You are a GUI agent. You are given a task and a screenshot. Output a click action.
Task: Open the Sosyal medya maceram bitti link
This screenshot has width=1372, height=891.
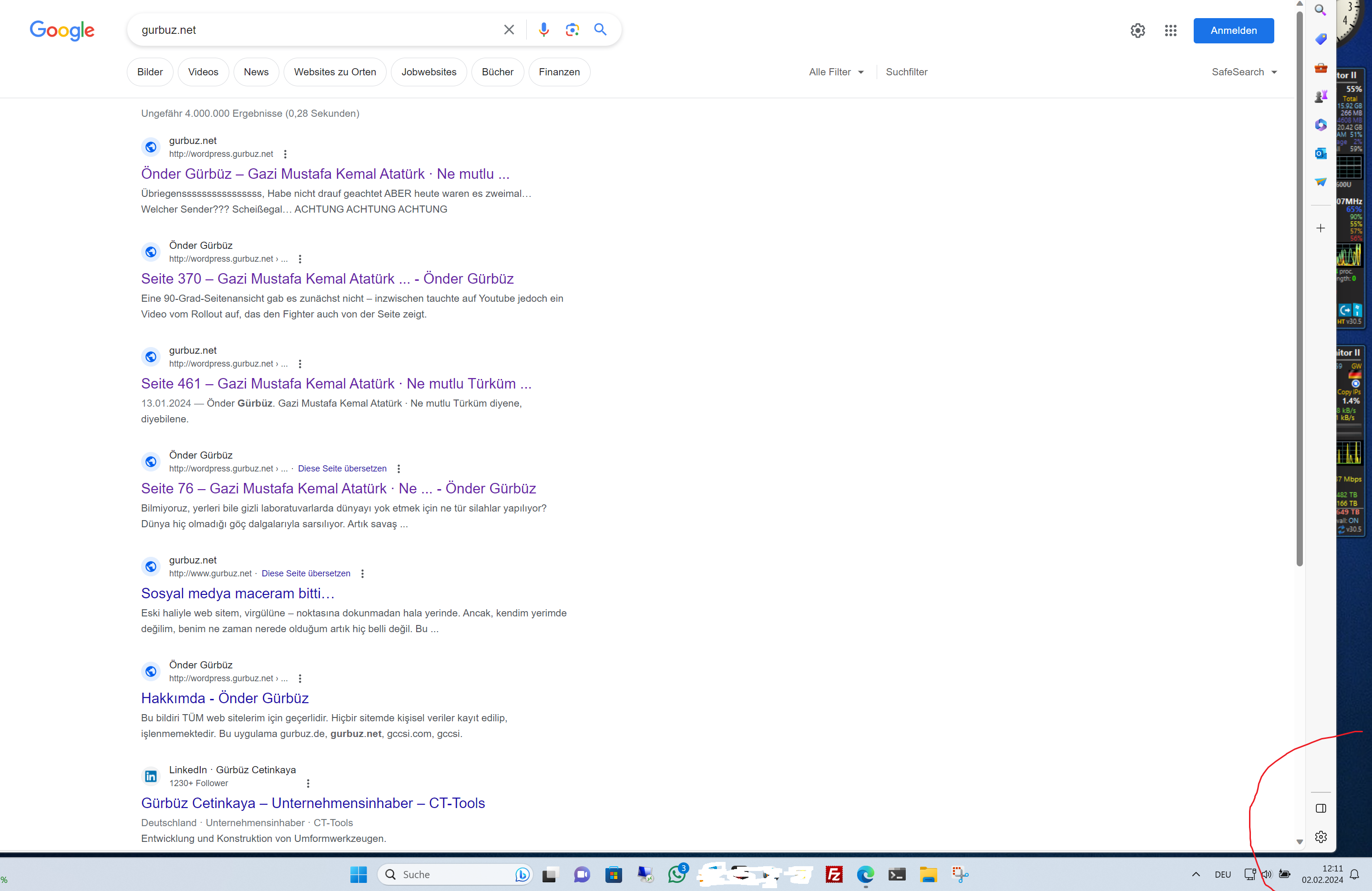pos(237,594)
